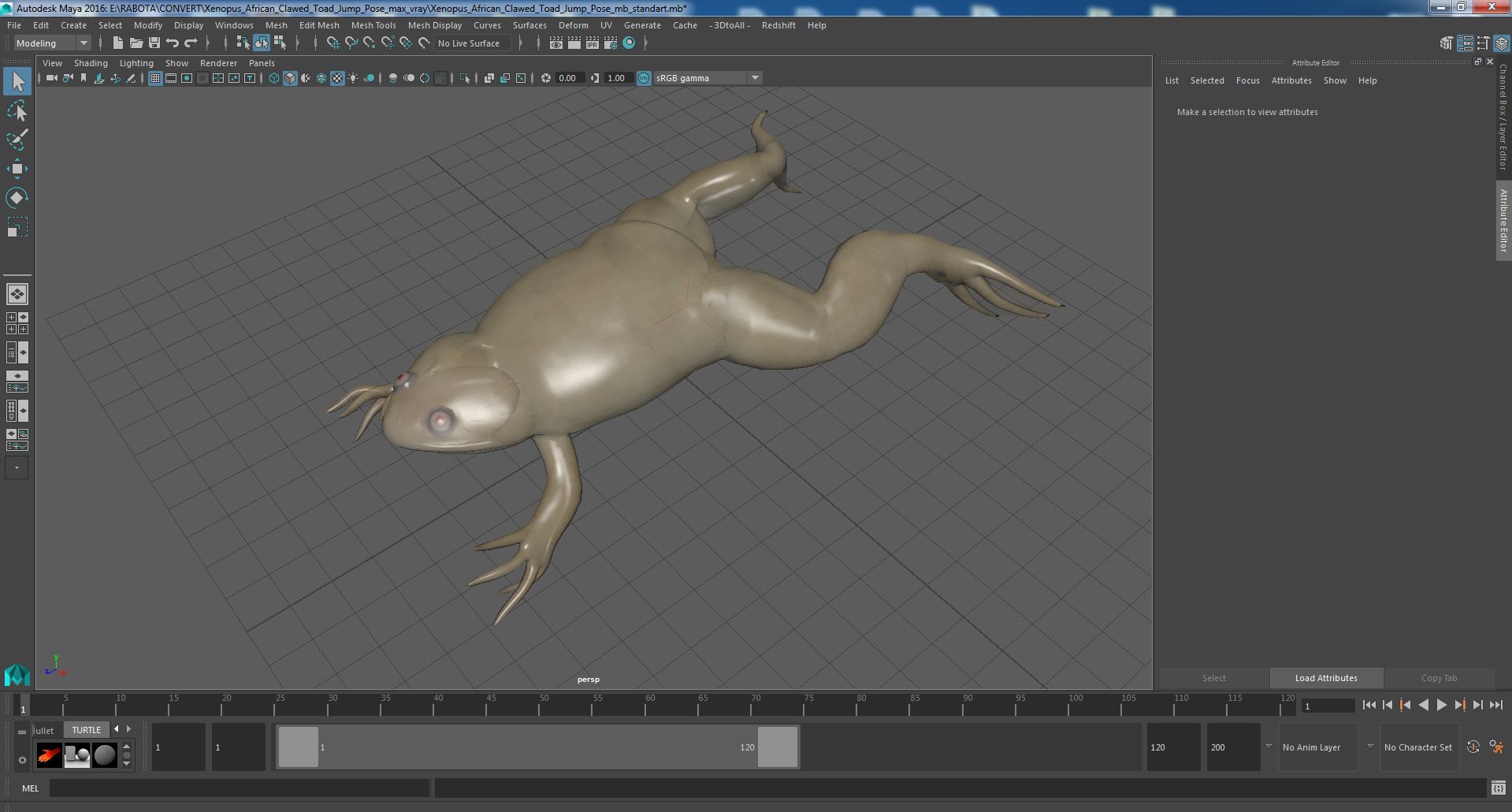Start IPR render icon
1512x812 pixels.
593,43
